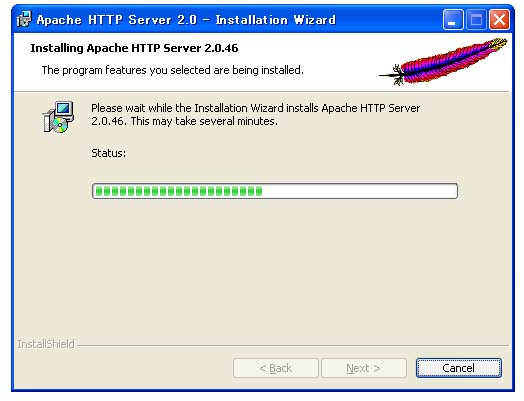Click the Cancel button
524x401 pixels.
[x=458, y=368]
